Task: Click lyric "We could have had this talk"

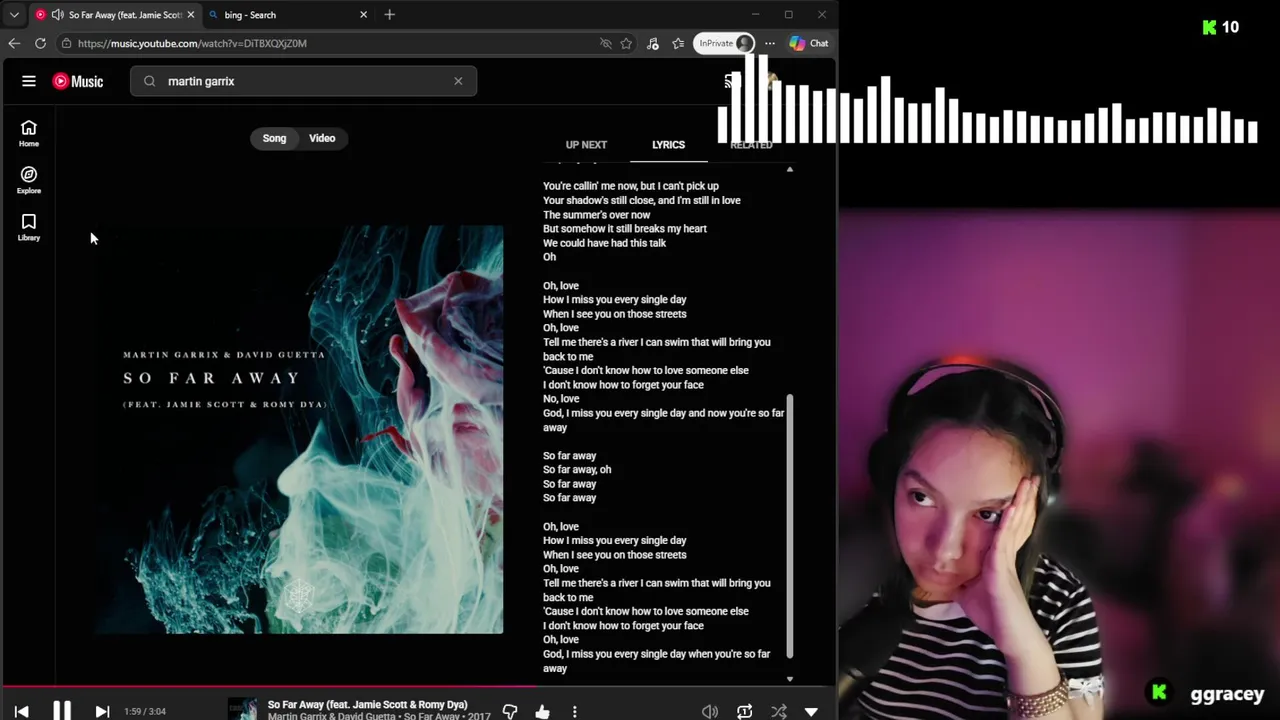Action: 604,243
